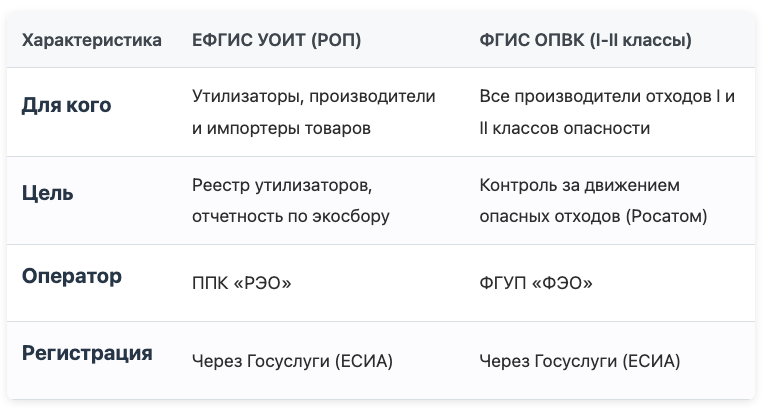The height and width of the screenshot is (409, 767).
Task: Click the ФГУП «ФЭО» cell
Action: pos(536,283)
